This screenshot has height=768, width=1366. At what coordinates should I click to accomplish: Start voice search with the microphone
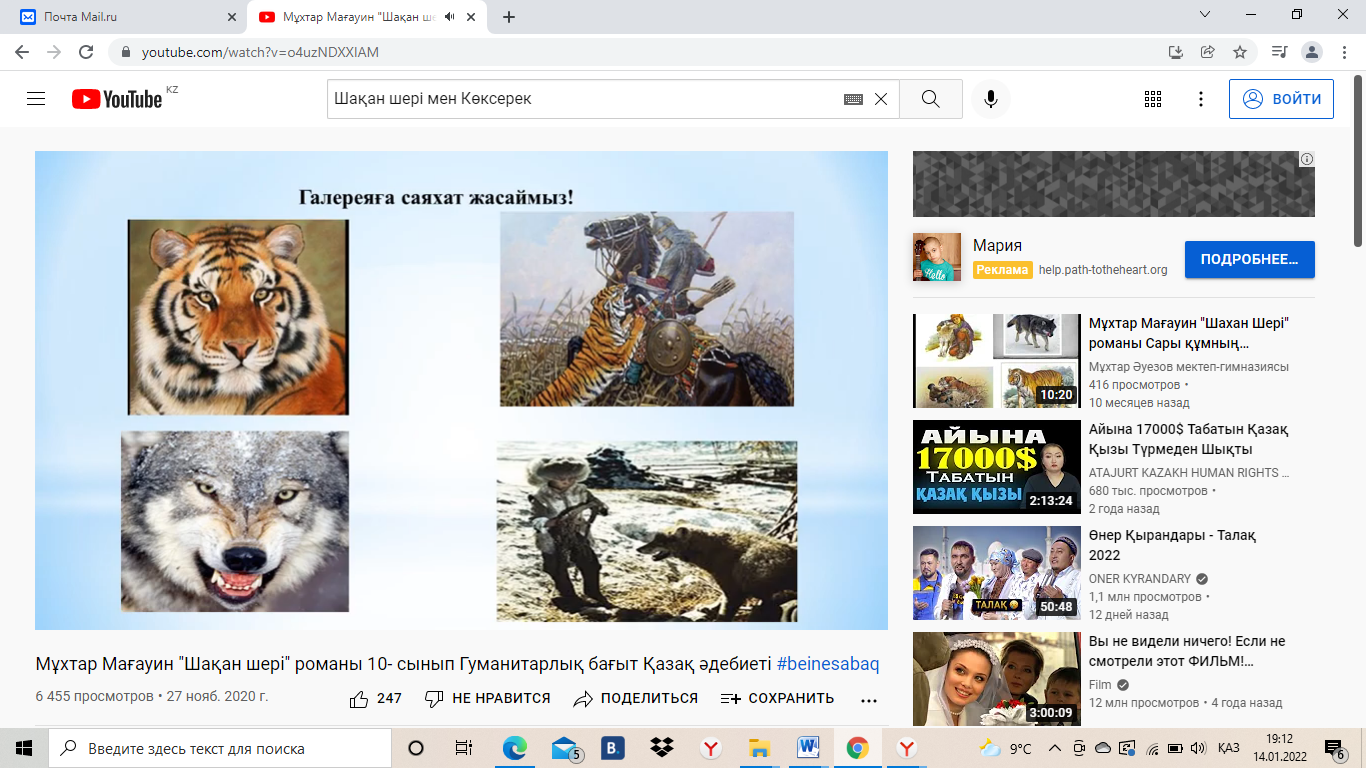click(991, 99)
